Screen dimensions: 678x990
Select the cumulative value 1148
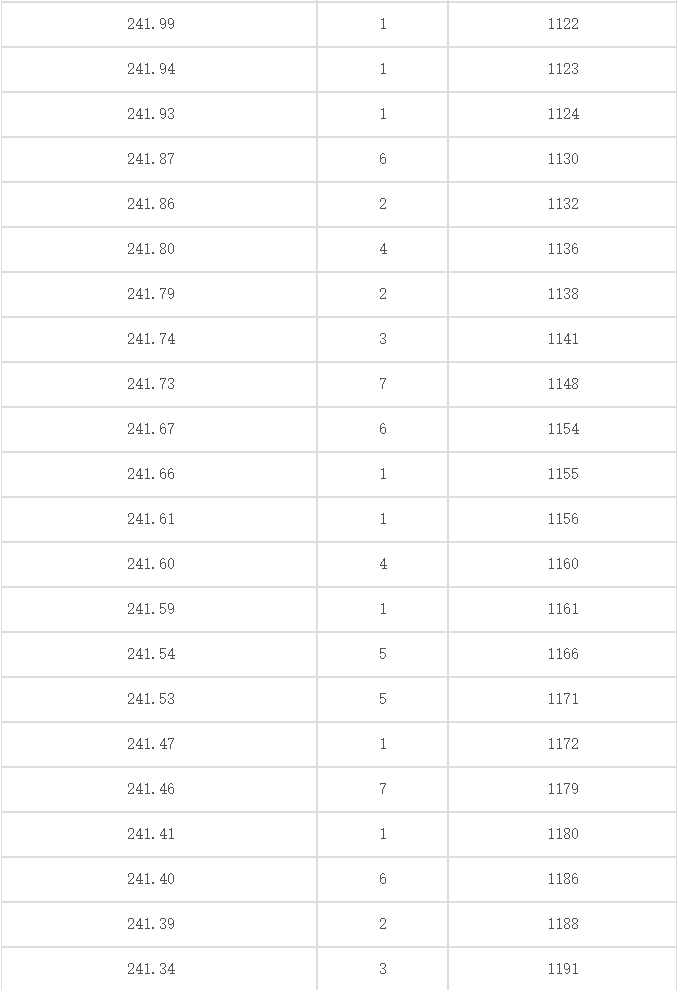(563, 384)
